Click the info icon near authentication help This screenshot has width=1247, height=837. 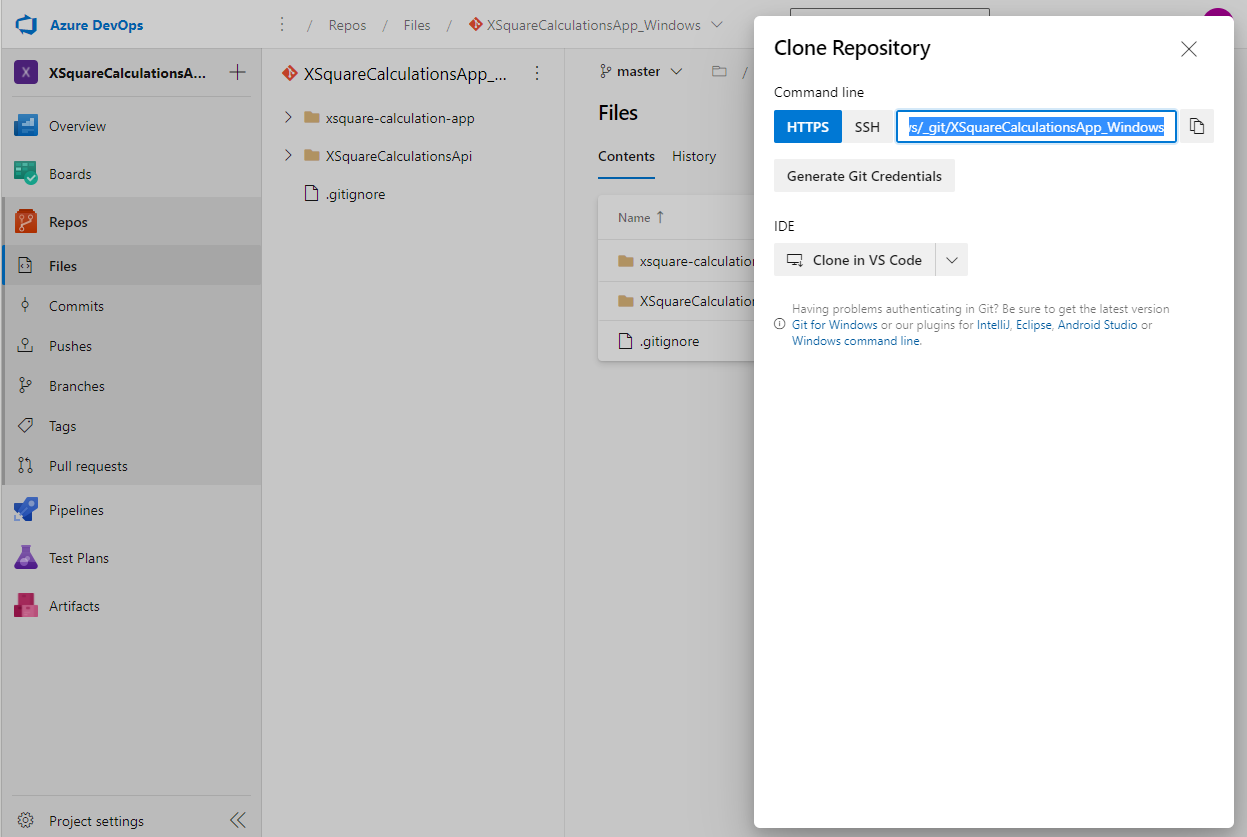pyautogui.click(x=779, y=324)
